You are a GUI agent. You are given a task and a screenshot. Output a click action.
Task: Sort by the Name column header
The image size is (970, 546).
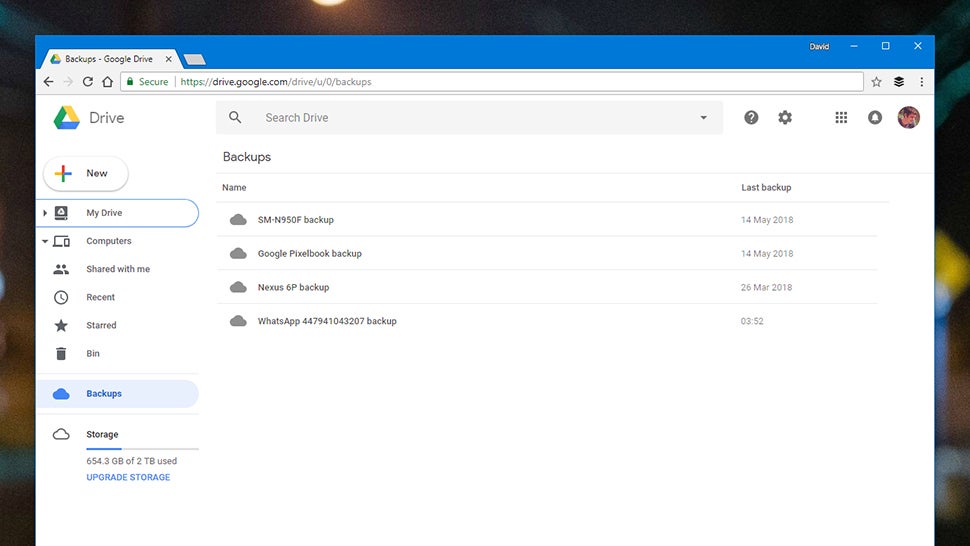(x=234, y=187)
